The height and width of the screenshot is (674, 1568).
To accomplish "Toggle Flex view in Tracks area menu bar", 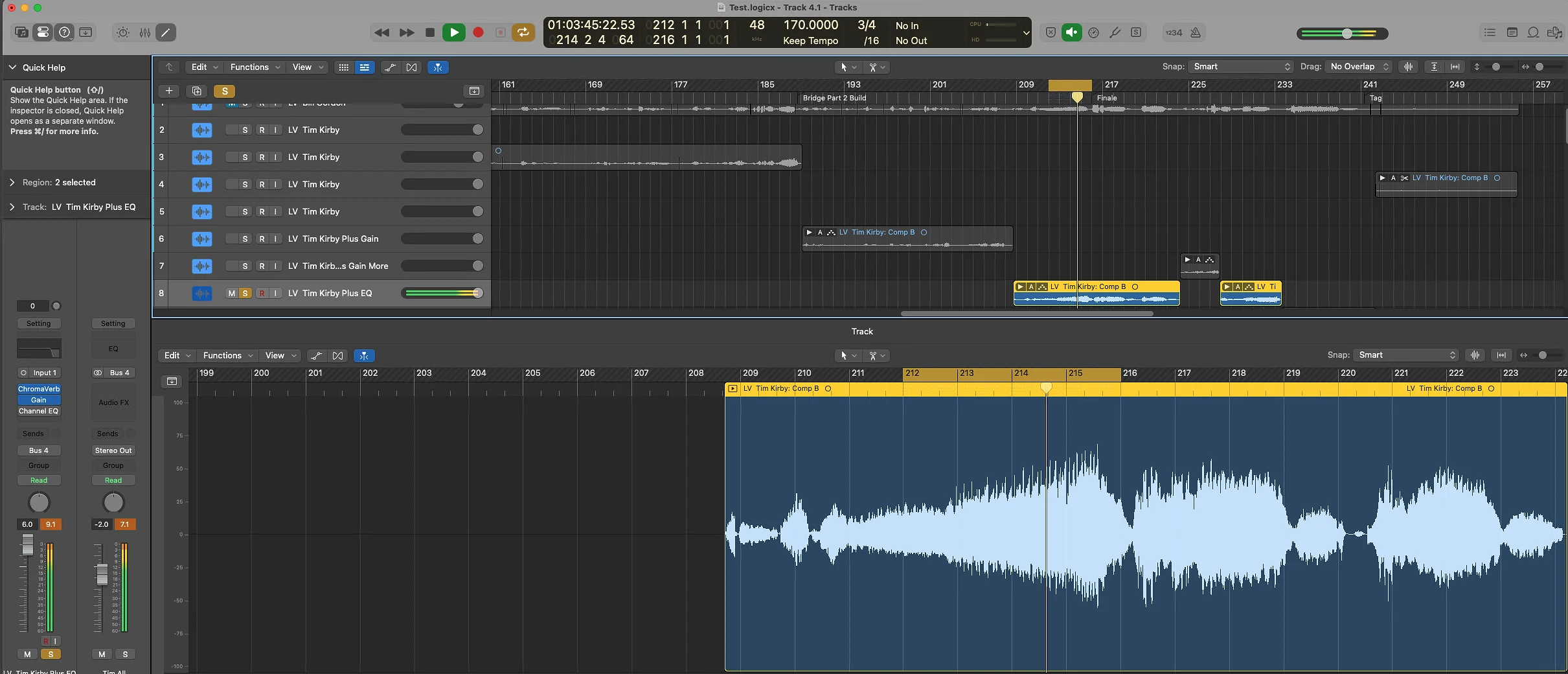I will (x=411, y=67).
